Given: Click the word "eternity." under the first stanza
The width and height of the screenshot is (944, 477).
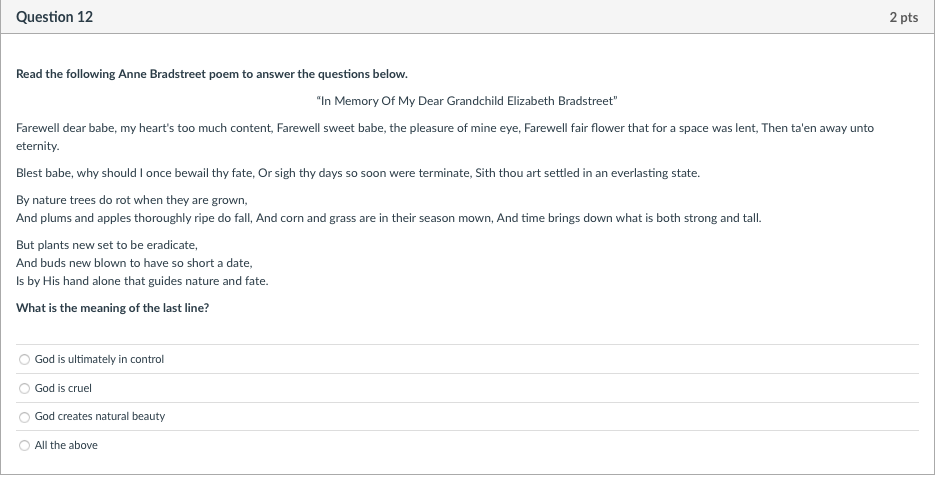Looking at the screenshot, I should pos(38,146).
